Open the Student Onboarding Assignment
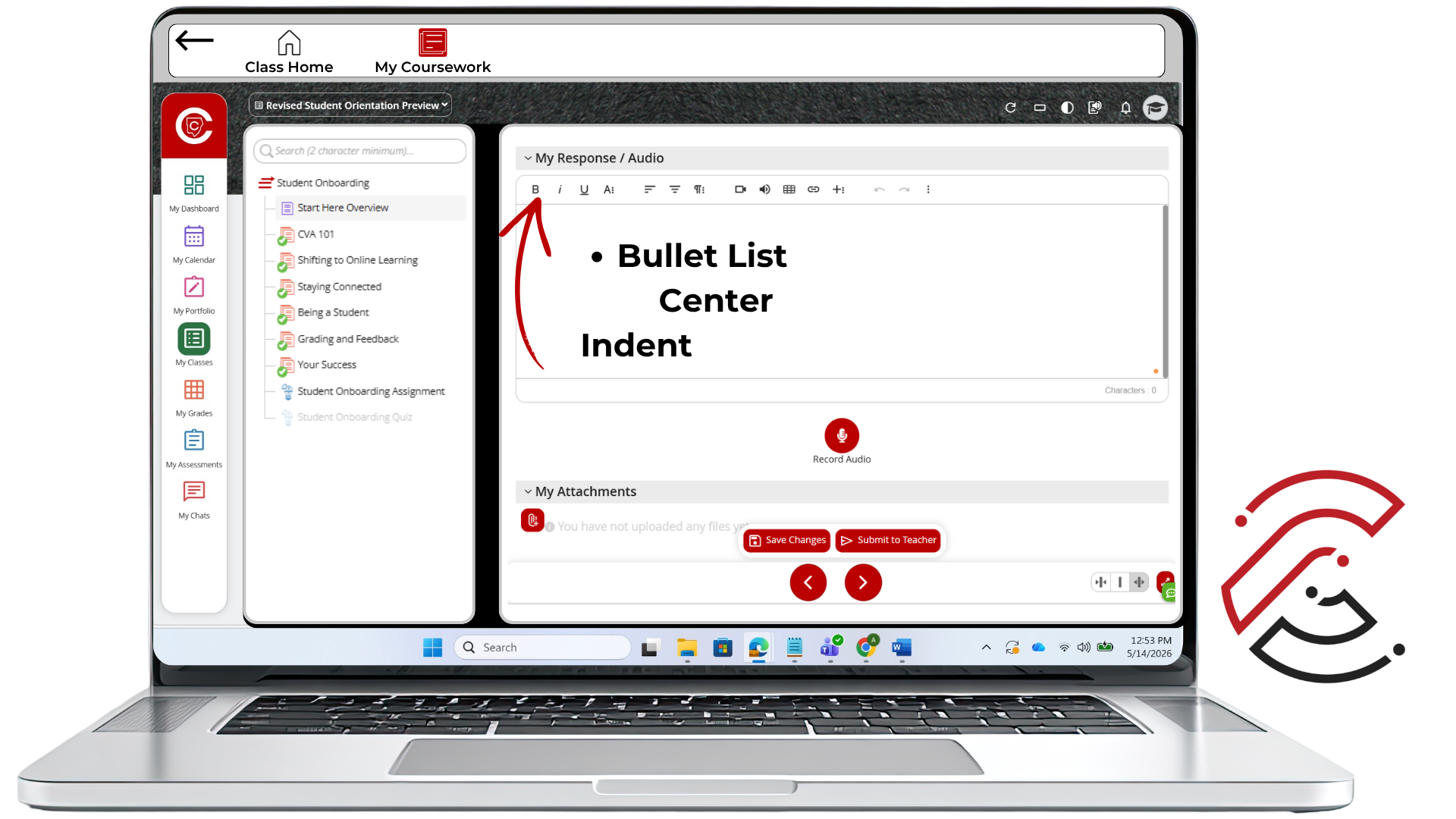 371,391
